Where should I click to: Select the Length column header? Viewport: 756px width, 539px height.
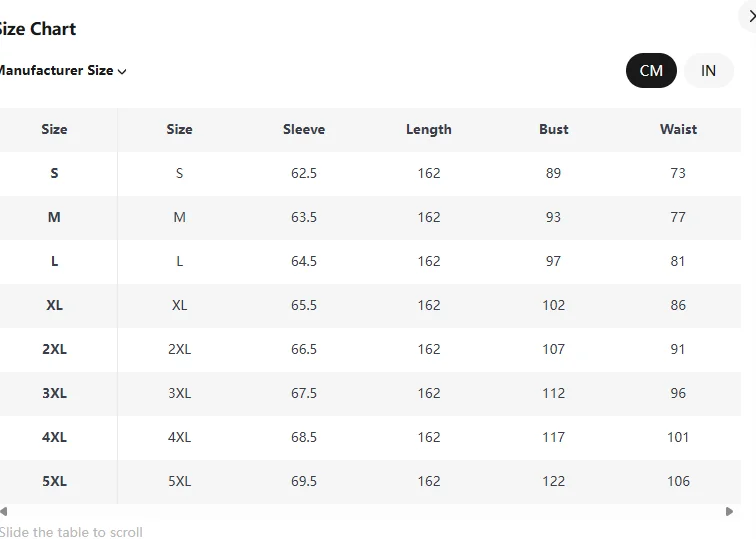[429, 129]
